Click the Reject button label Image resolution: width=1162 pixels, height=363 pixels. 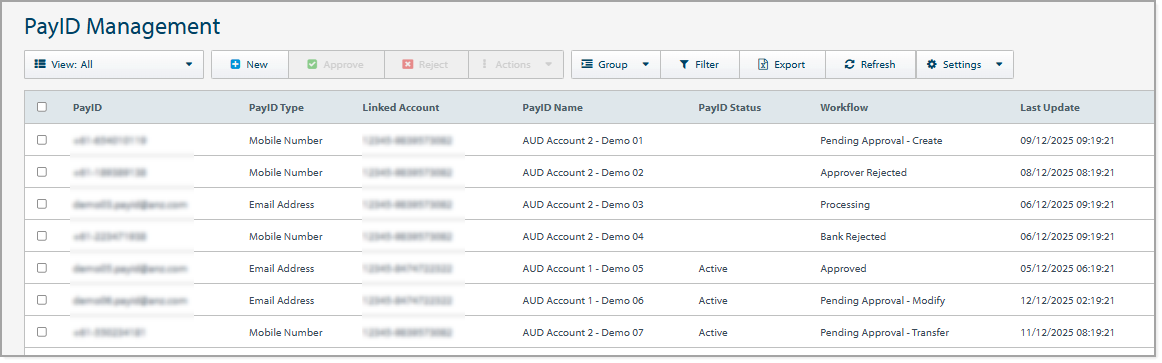click(x=434, y=64)
